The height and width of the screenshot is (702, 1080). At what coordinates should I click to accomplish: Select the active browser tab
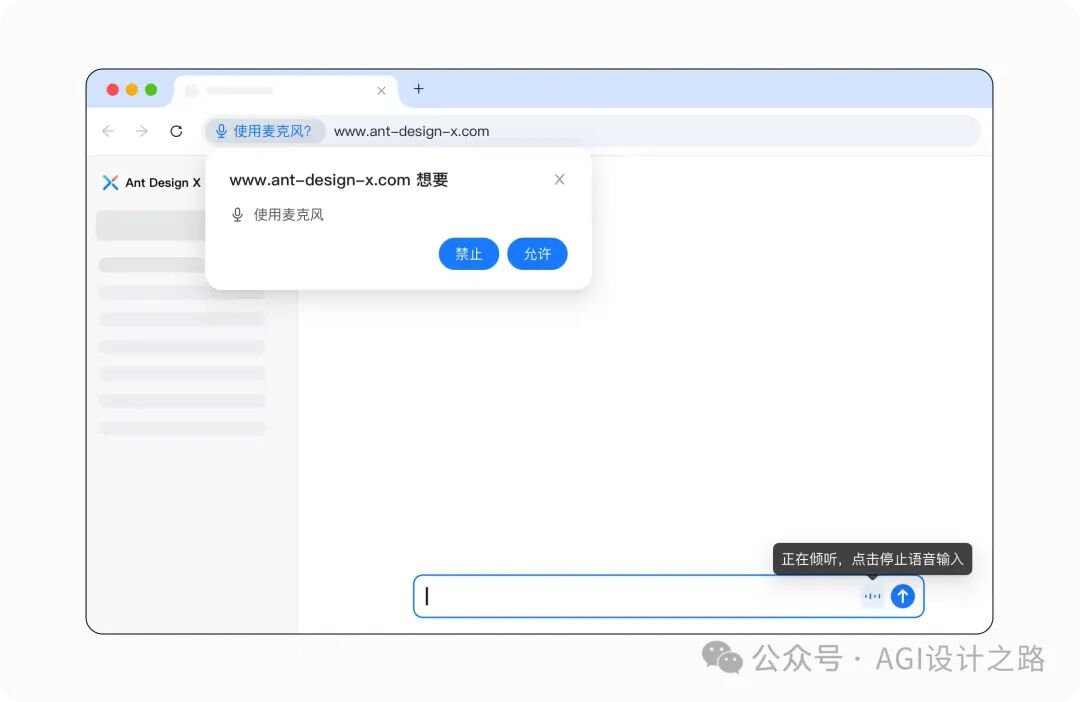click(286, 91)
